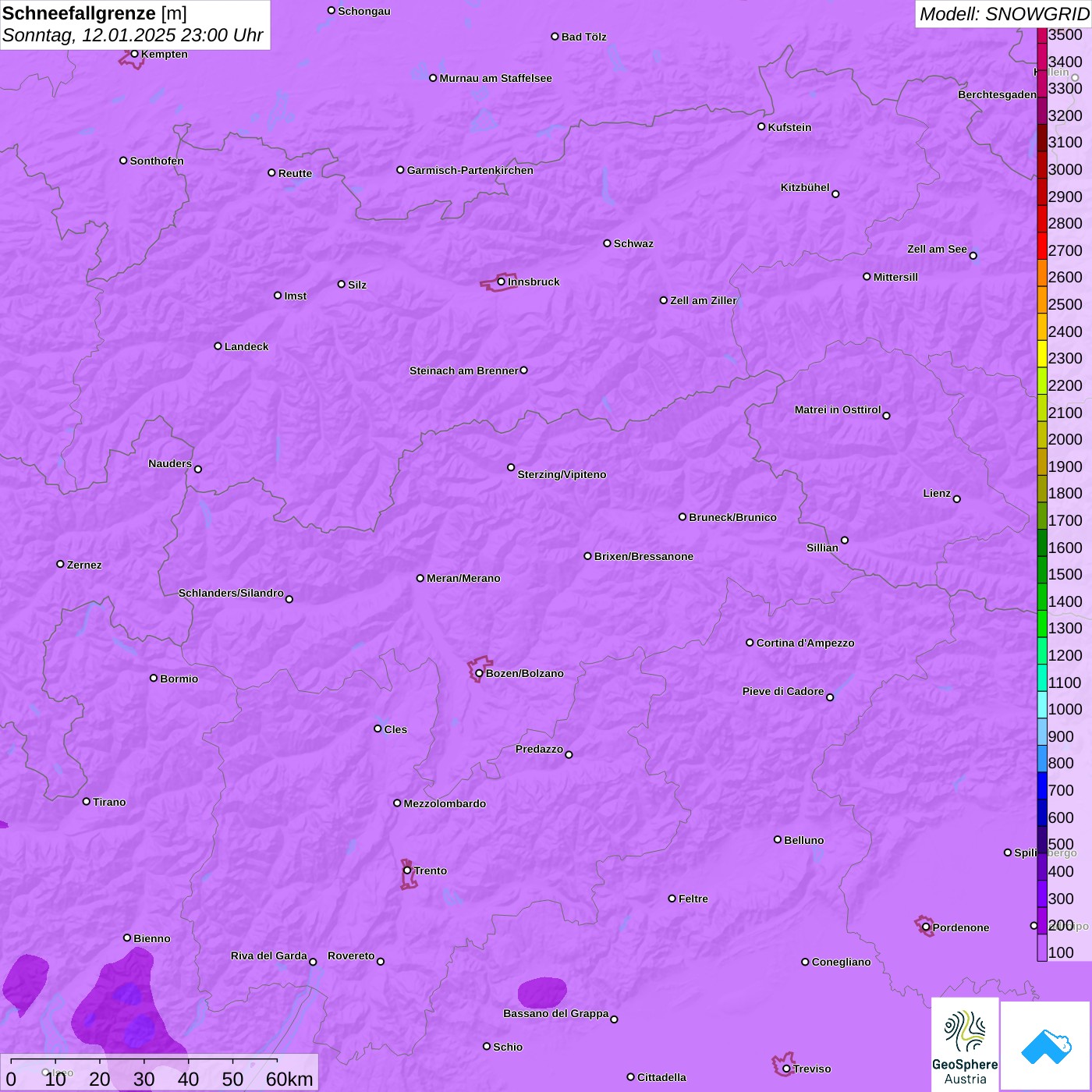Click the 'Mittersill' label
Viewport: 1092px width, 1092px height.
(896, 277)
